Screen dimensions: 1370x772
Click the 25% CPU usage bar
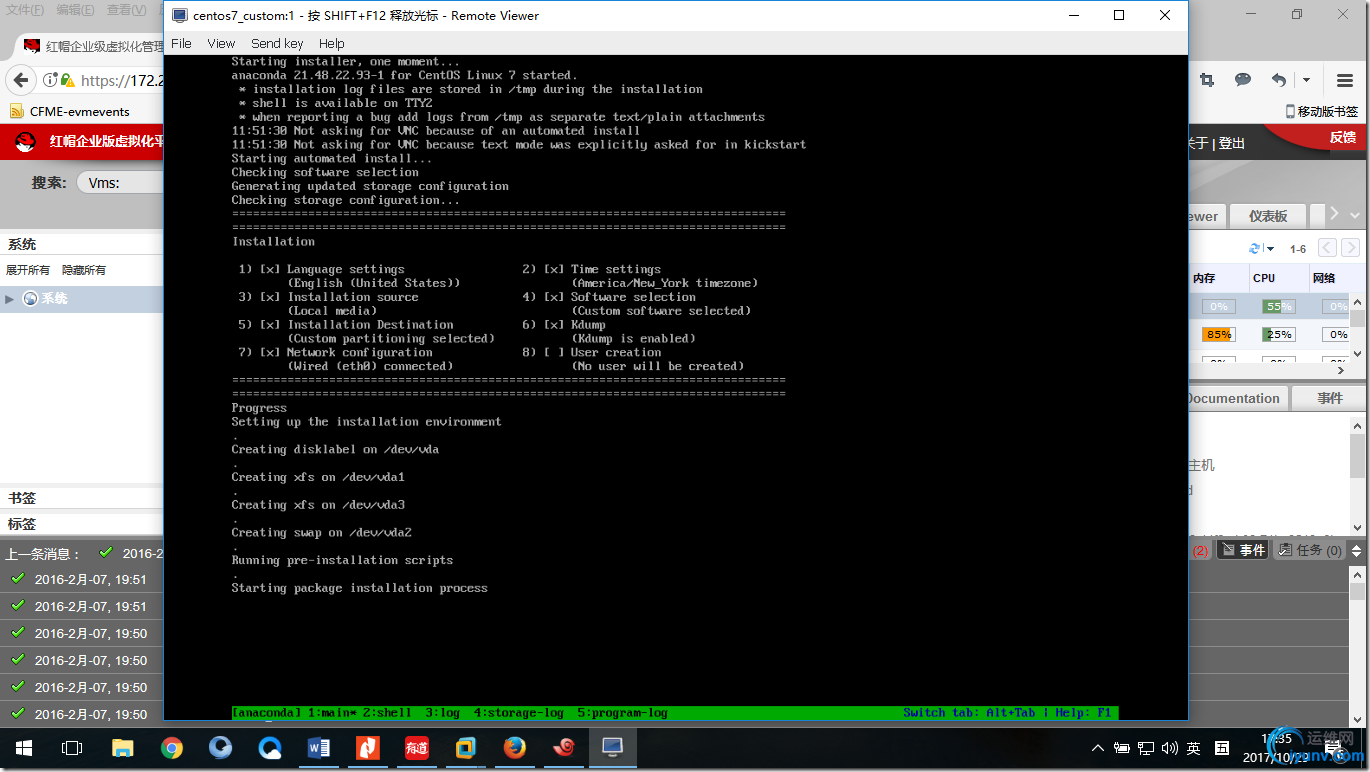pos(1278,334)
